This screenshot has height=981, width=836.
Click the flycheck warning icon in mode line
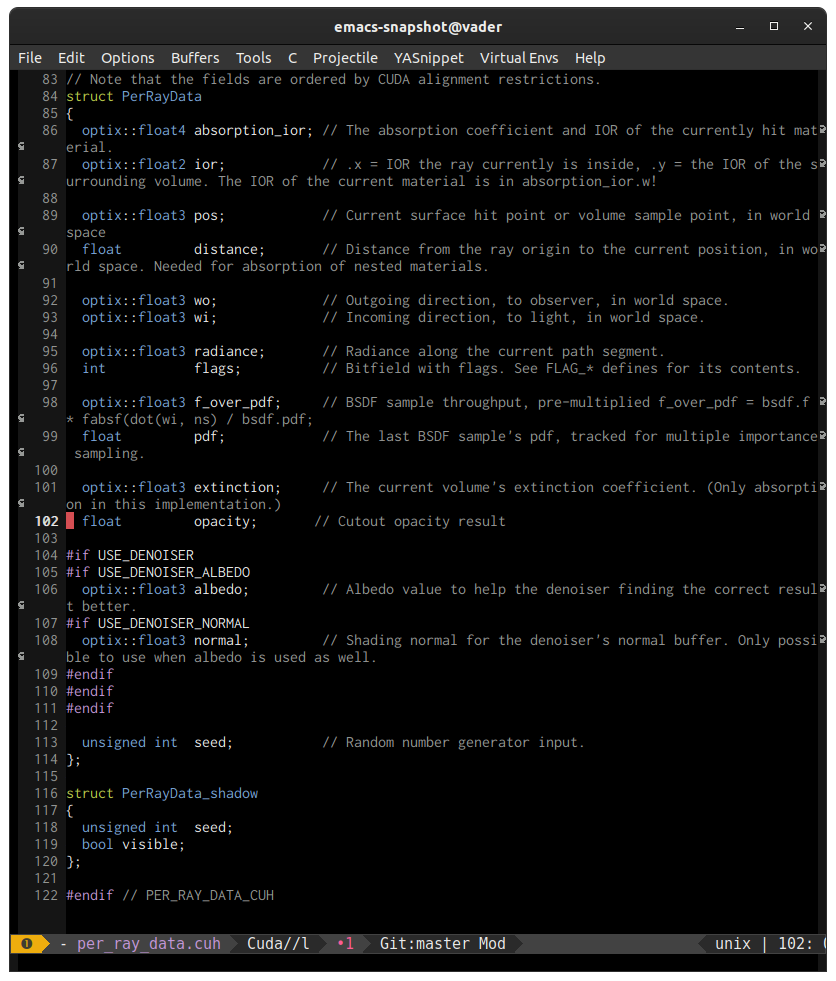click(27, 943)
